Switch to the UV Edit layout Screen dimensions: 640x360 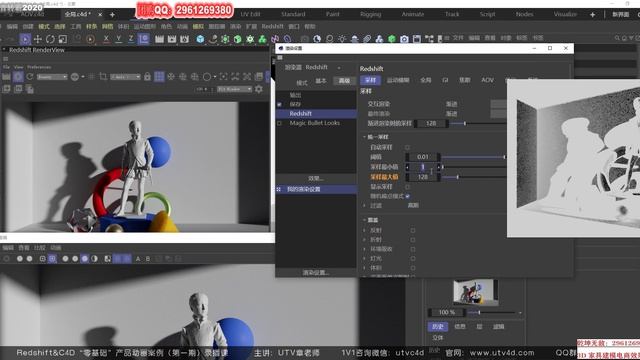click(250, 14)
